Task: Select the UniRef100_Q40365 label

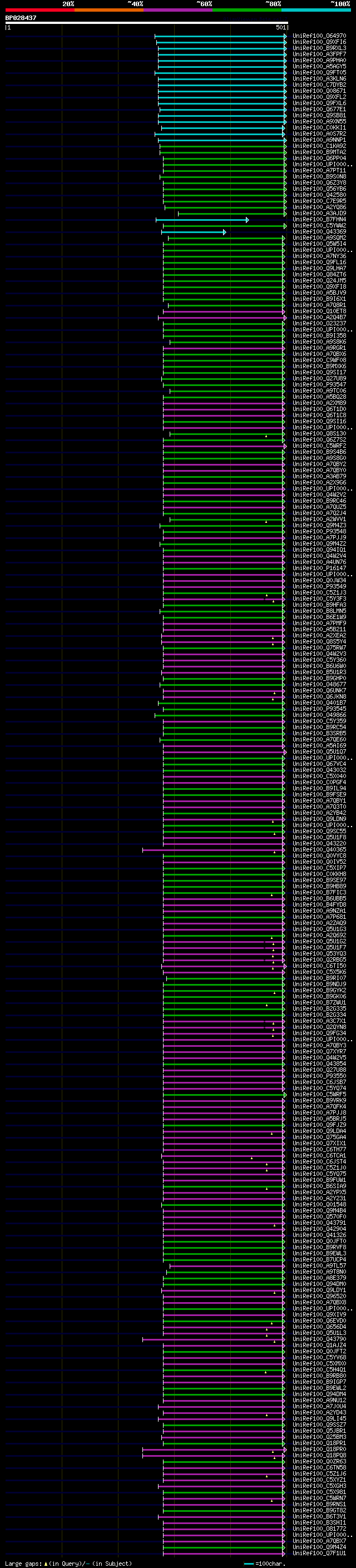Action: pos(319,850)
